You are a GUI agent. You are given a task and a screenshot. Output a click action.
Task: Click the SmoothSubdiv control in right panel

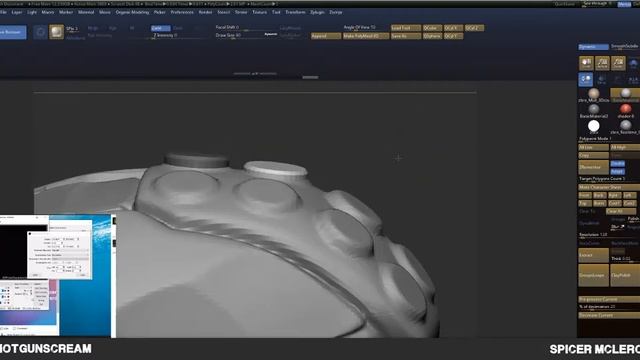(x=625, y=47)
